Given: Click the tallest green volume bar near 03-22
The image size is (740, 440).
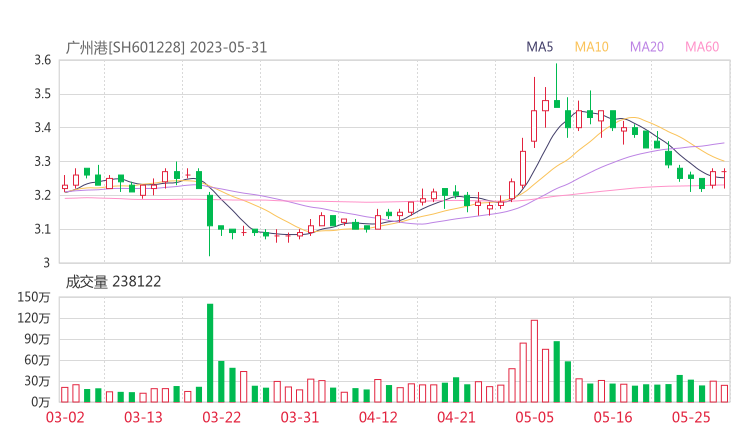Looking at the screenshot, I should (210, 353).
